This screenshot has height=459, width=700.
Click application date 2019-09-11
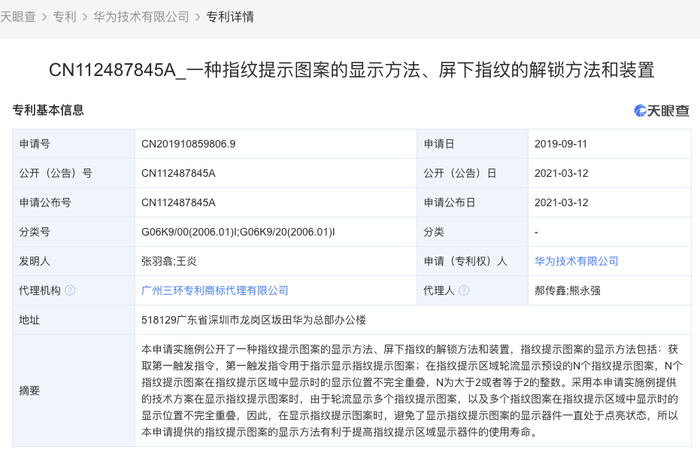[x=561, y=144]
